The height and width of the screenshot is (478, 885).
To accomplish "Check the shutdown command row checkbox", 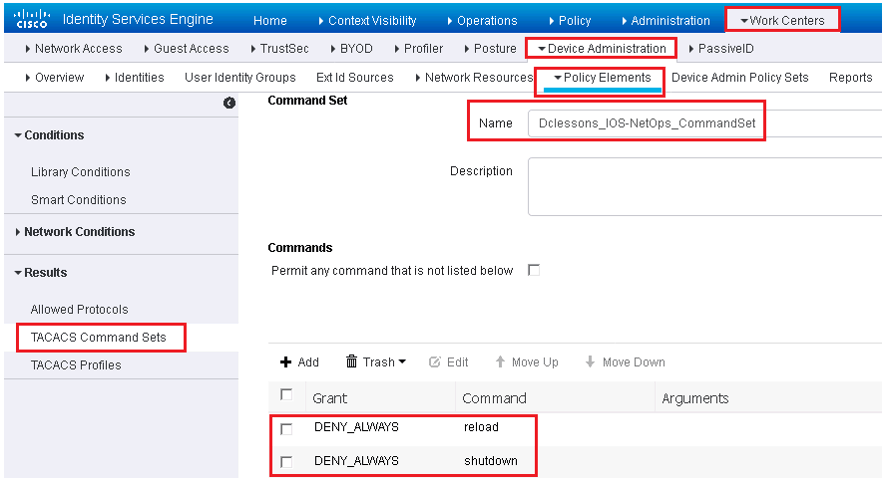I will 286,462.
